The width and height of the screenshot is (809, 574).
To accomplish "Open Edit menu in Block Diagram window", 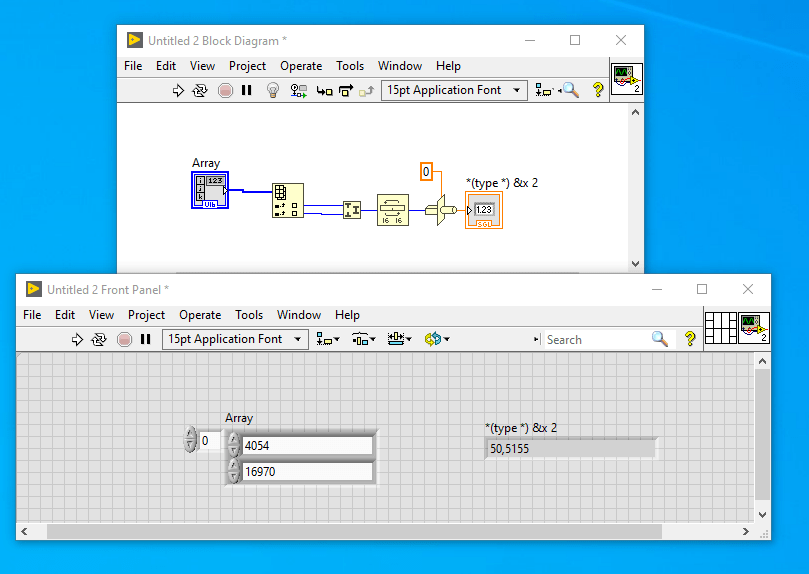I will point(166,66).
